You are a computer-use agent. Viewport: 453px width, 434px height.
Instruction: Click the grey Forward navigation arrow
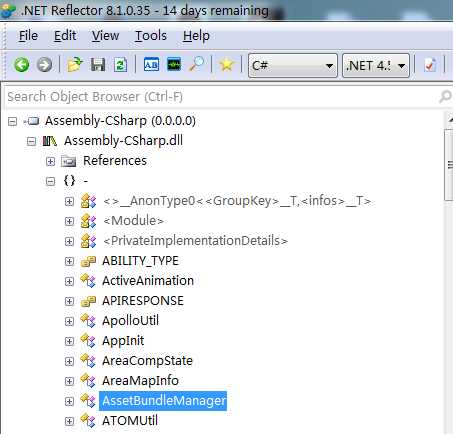tap(44, 65)
